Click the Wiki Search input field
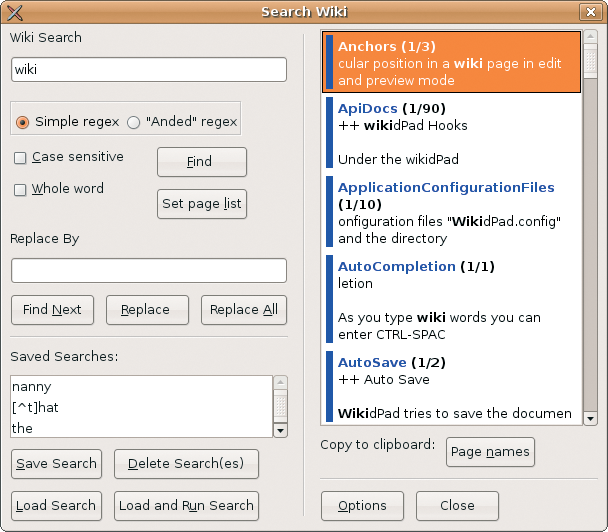The width and height of the screenshot is (608, 532). click(149, 70)
